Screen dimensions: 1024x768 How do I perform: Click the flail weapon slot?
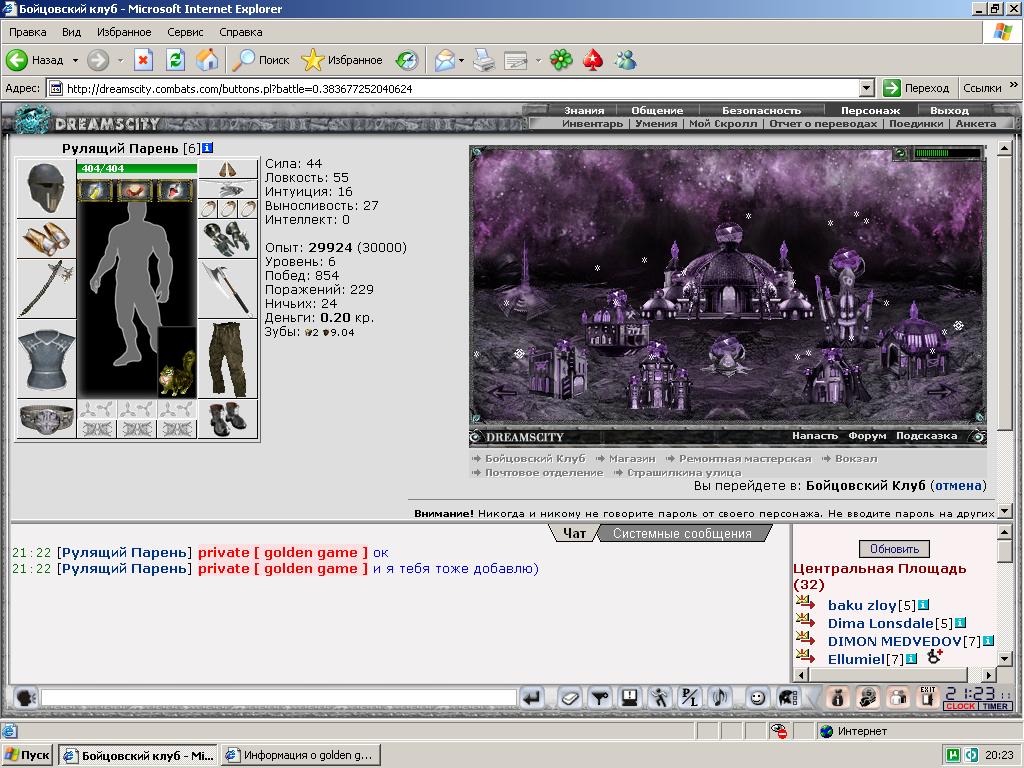[46, 289]
